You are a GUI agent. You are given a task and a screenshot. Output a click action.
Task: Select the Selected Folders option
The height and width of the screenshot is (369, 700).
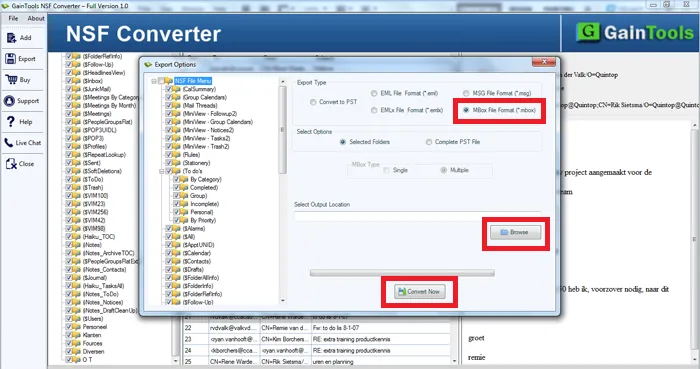point(365,142)
